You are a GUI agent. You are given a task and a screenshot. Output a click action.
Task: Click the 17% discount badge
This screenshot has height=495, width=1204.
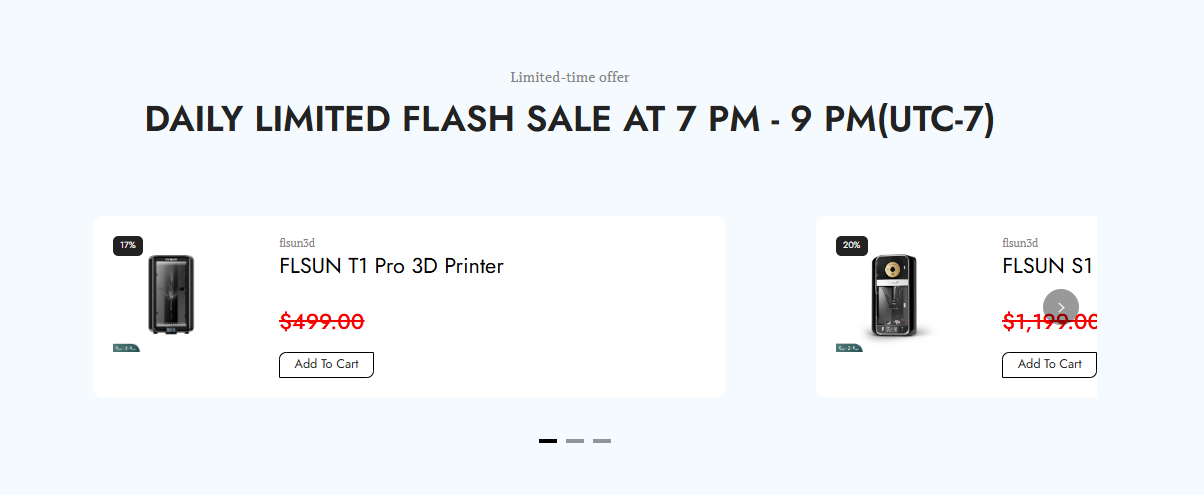[x=127, y=245]
